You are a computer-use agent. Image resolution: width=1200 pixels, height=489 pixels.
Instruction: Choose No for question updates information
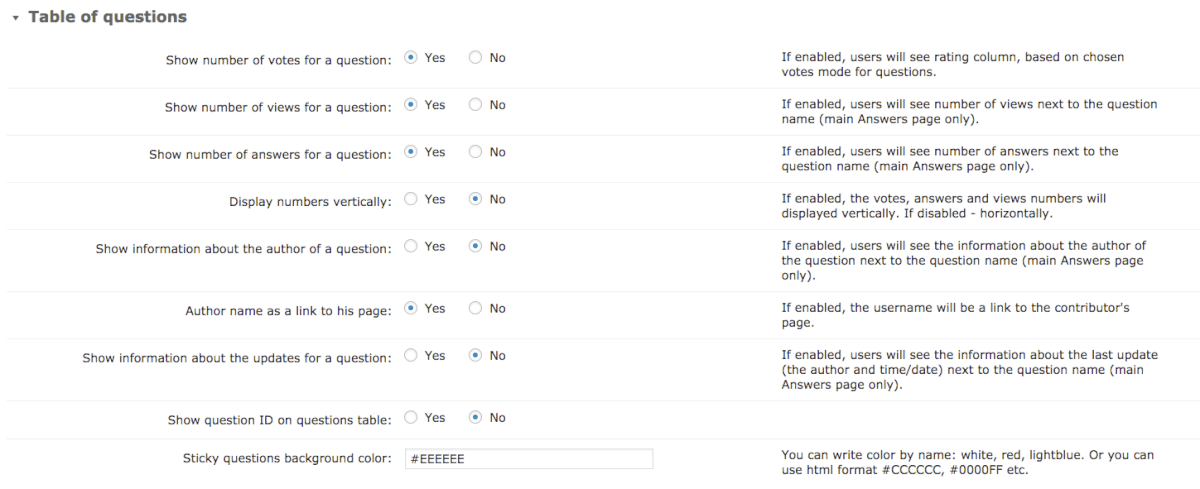(475, 355)
